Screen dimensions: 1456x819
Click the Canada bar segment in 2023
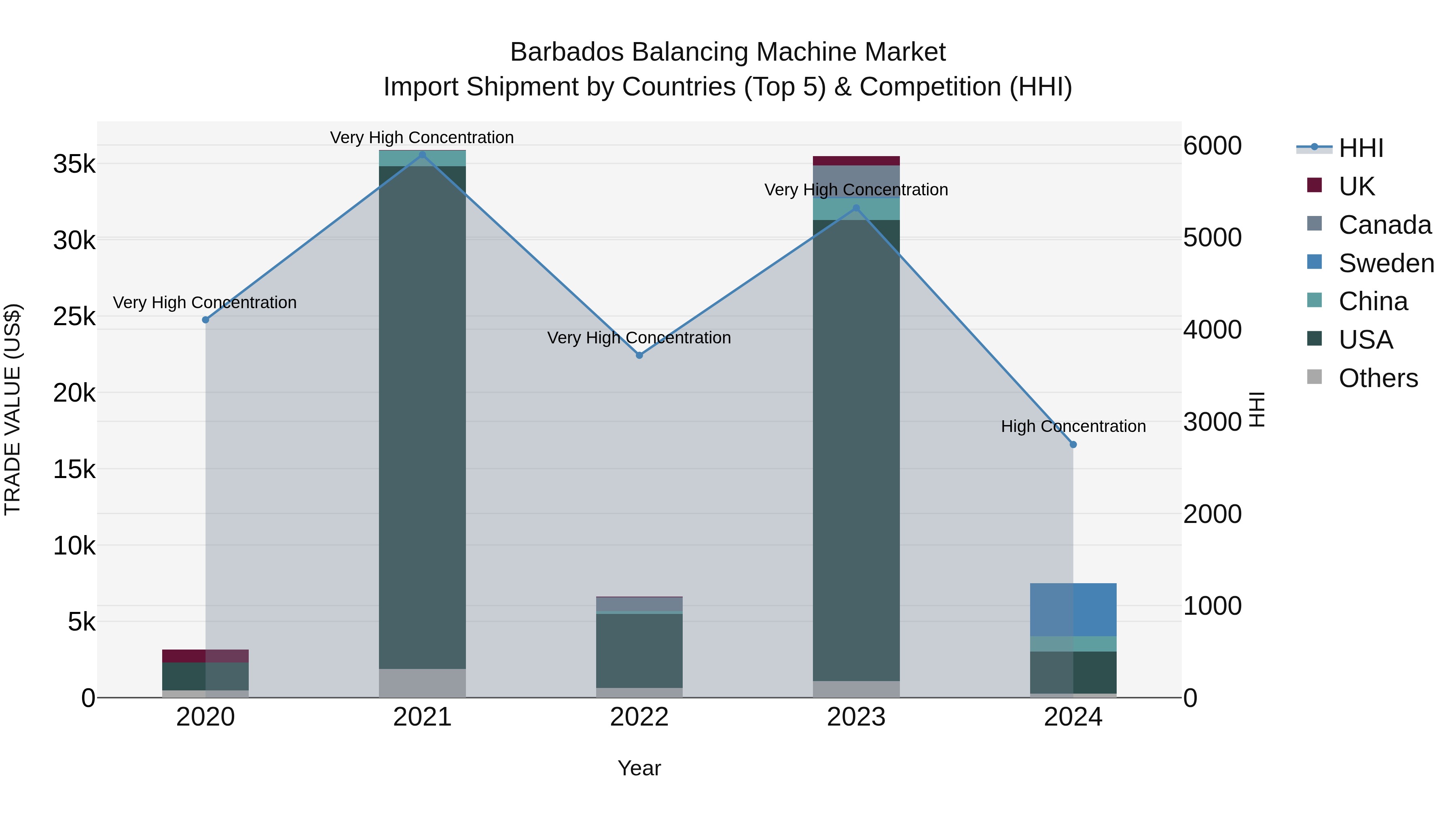(x=856, y=182)
